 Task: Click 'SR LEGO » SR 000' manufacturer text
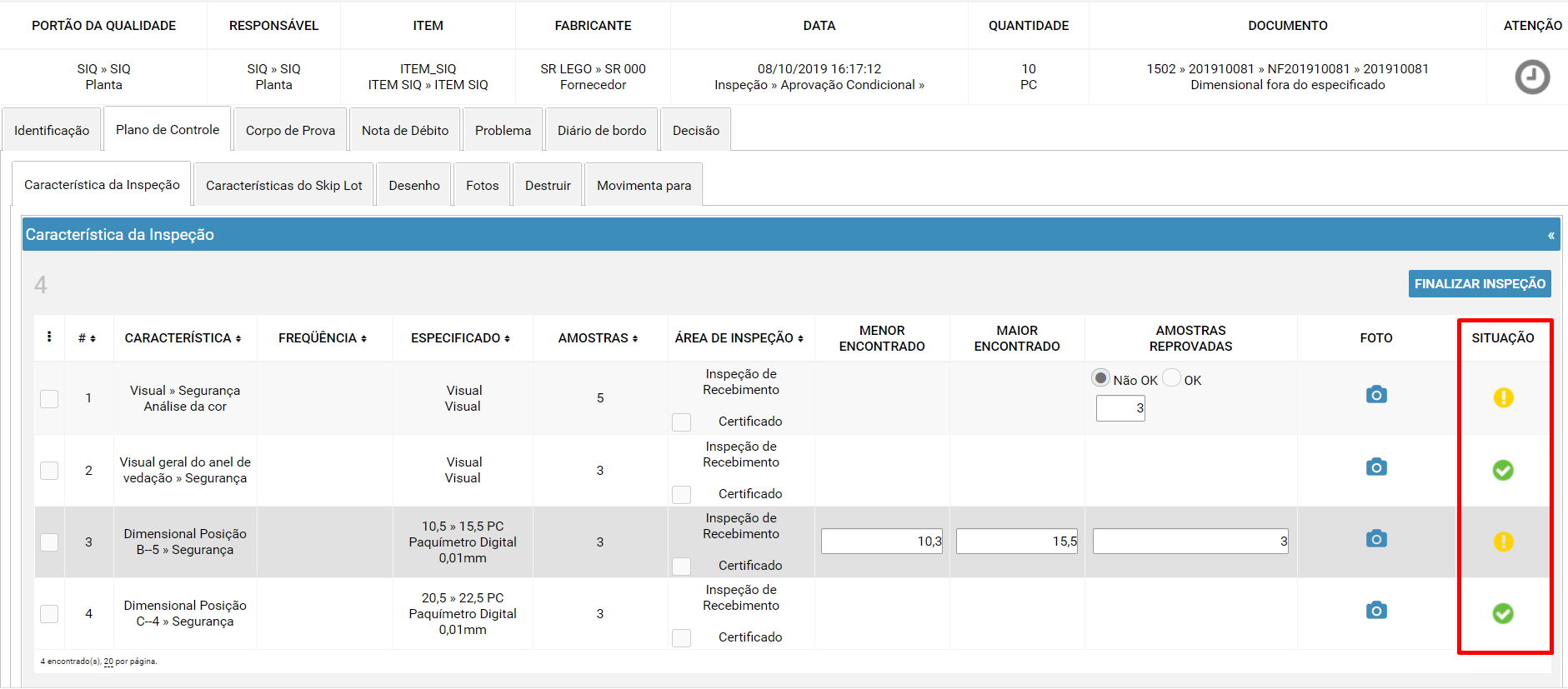coord(593,69)
